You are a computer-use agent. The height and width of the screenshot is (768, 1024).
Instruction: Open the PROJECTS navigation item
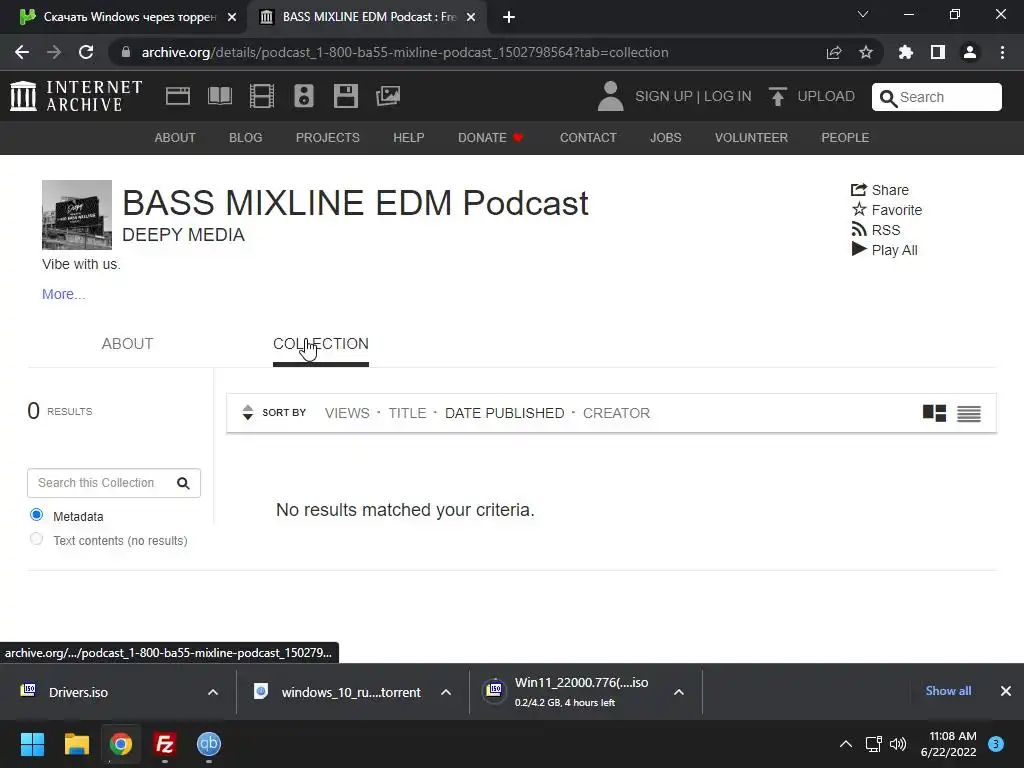pos(328,138)
